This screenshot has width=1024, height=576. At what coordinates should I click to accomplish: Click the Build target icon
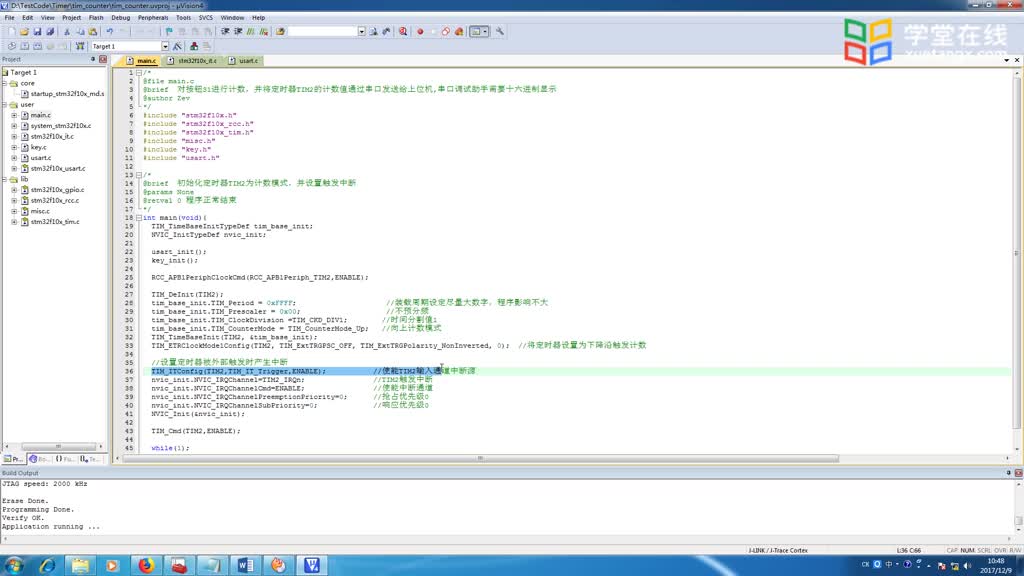coord(25,46)
